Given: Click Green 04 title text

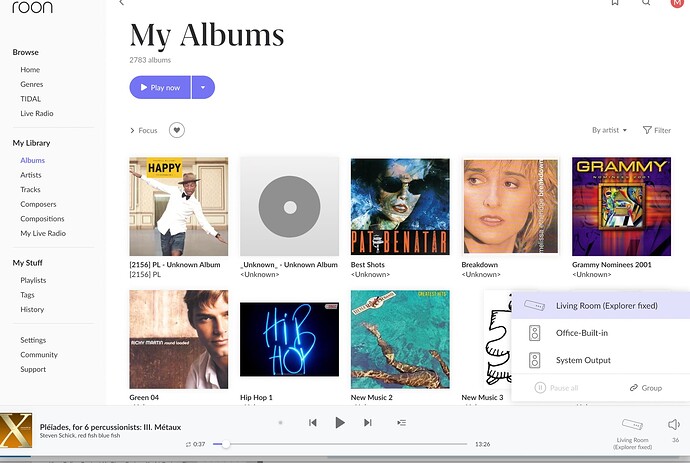Looking at the screenshot, I should coord(144,397).
